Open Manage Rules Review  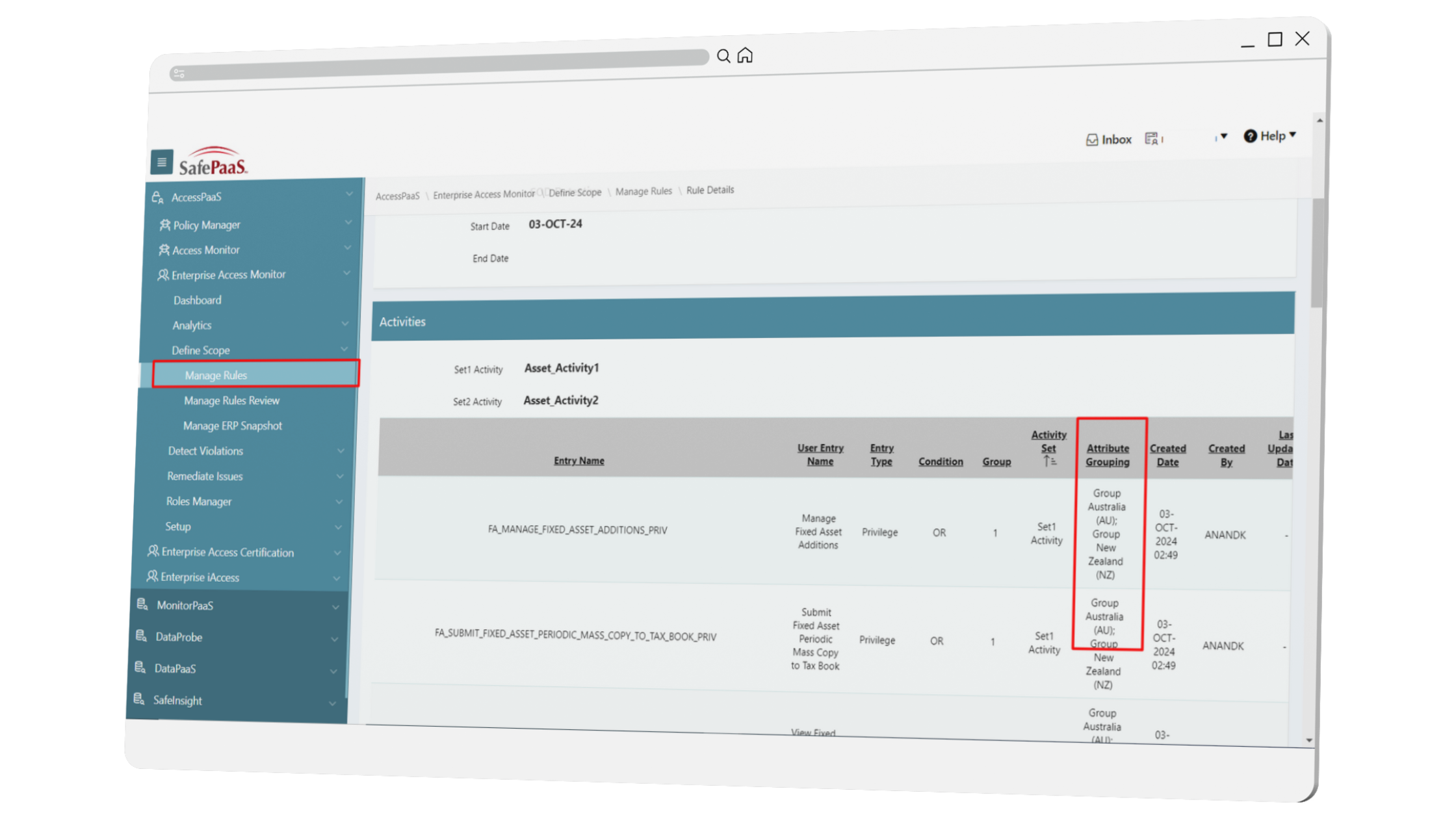(x=231, y=400)
